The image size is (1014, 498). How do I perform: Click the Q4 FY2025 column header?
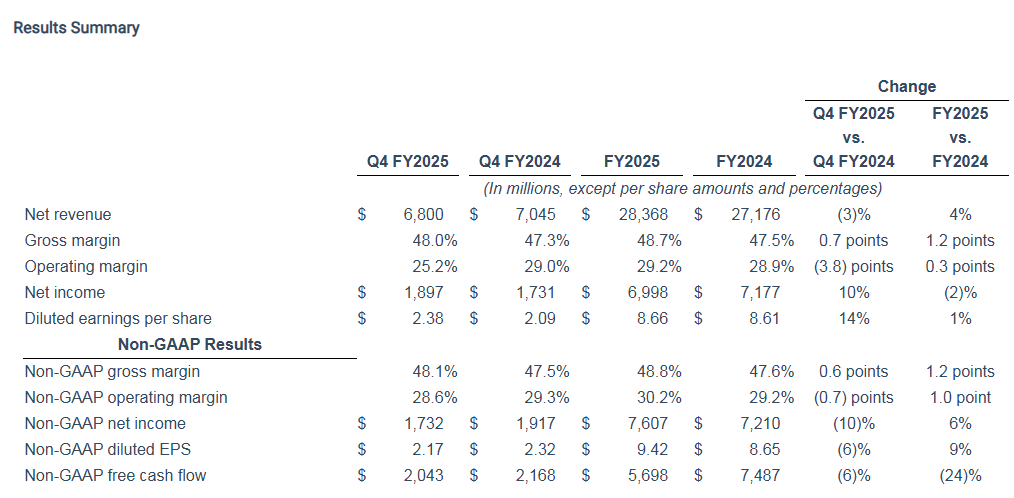point(407,161)
